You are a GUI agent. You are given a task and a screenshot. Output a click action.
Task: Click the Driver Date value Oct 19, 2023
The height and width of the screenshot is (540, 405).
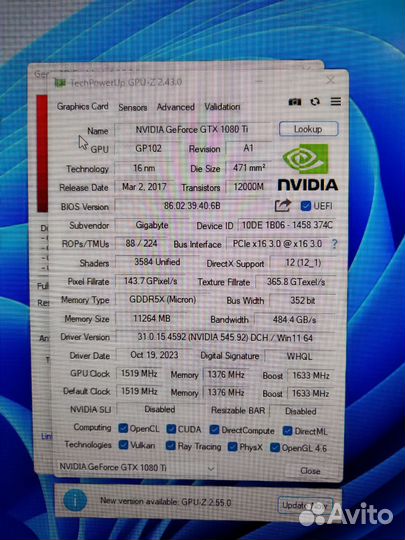pos(154,355)
